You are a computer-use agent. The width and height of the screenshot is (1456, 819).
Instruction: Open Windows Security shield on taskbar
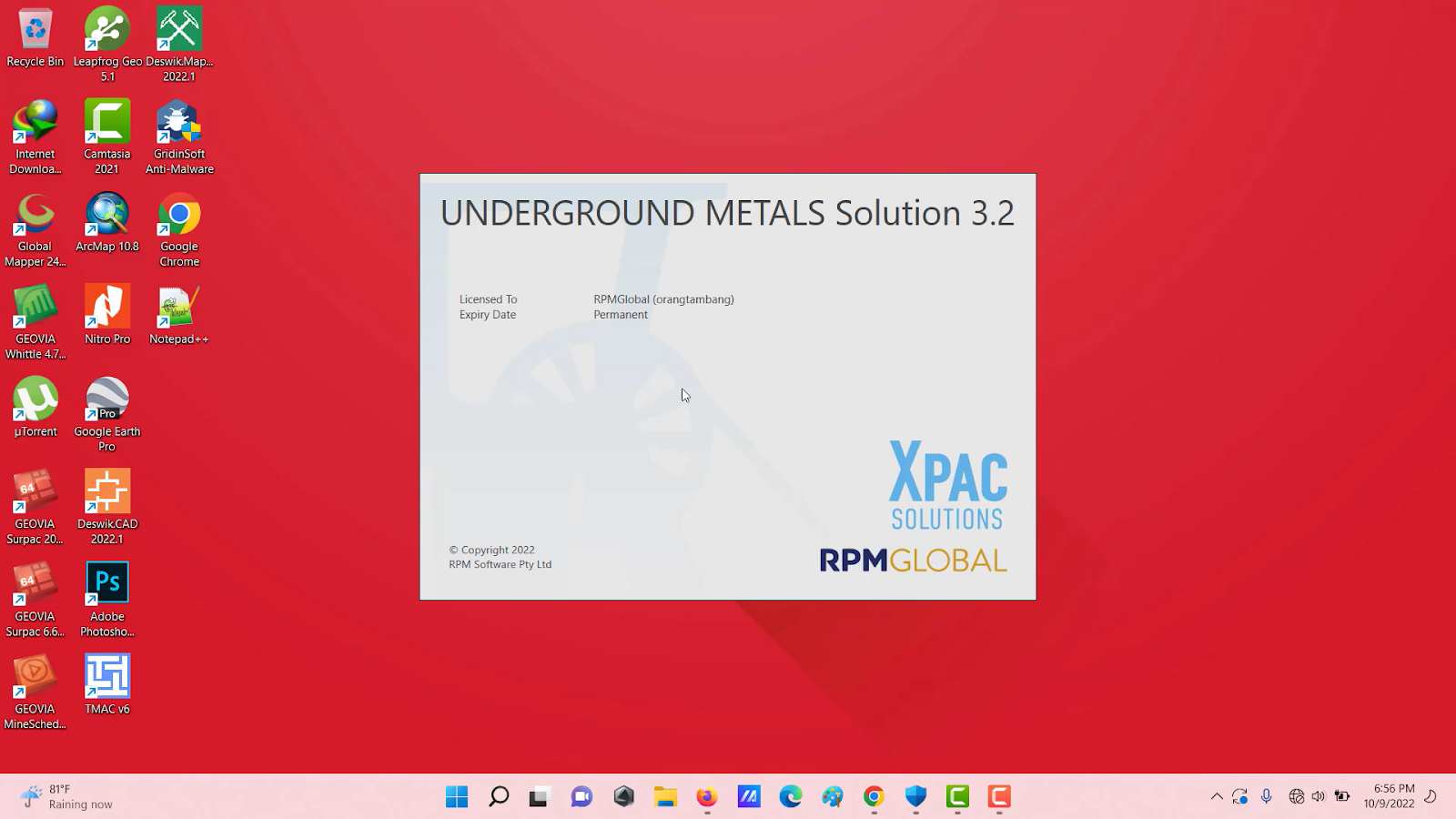915,797
